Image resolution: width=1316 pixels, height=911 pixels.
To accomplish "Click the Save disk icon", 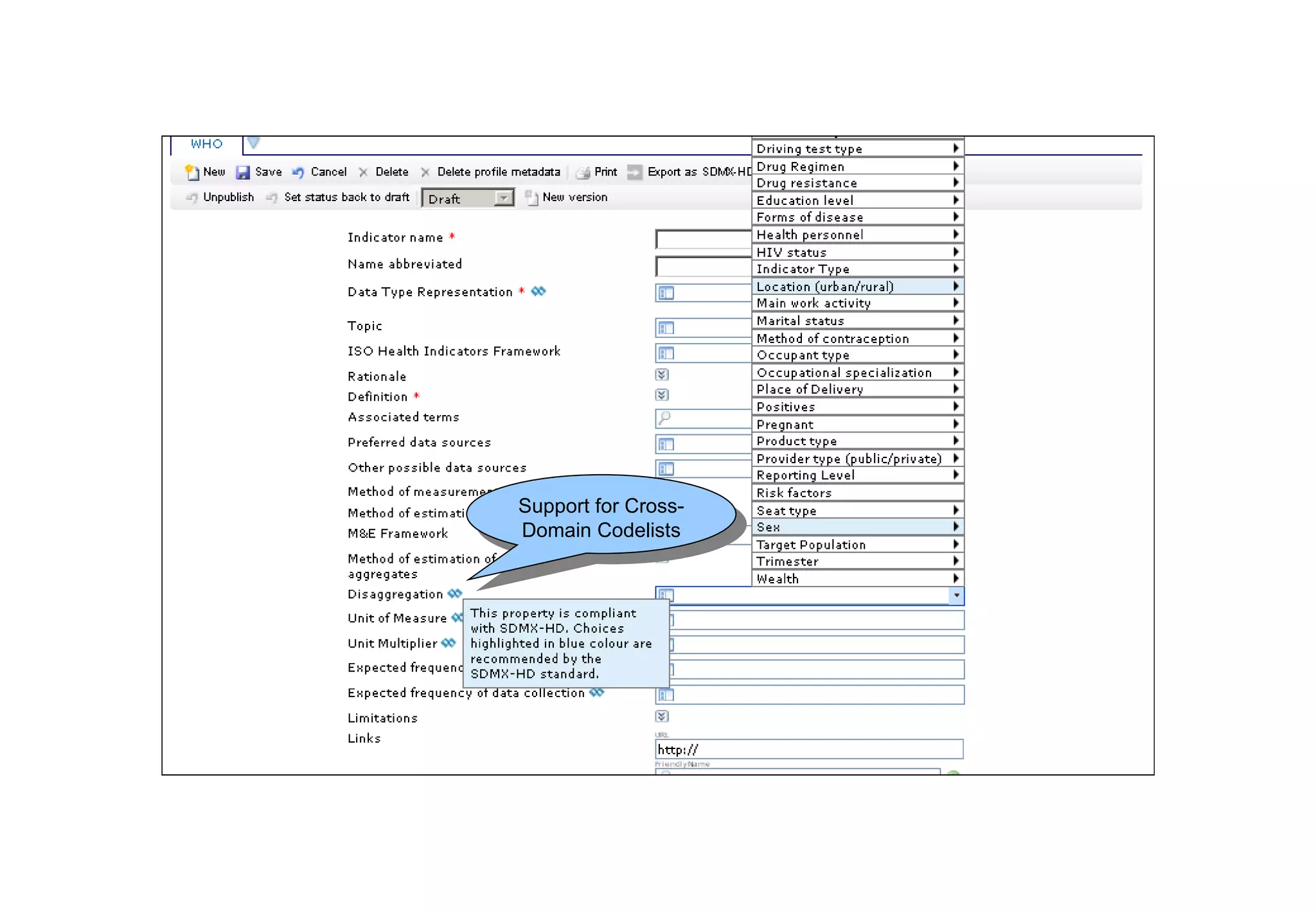I will tap(242, 172).
